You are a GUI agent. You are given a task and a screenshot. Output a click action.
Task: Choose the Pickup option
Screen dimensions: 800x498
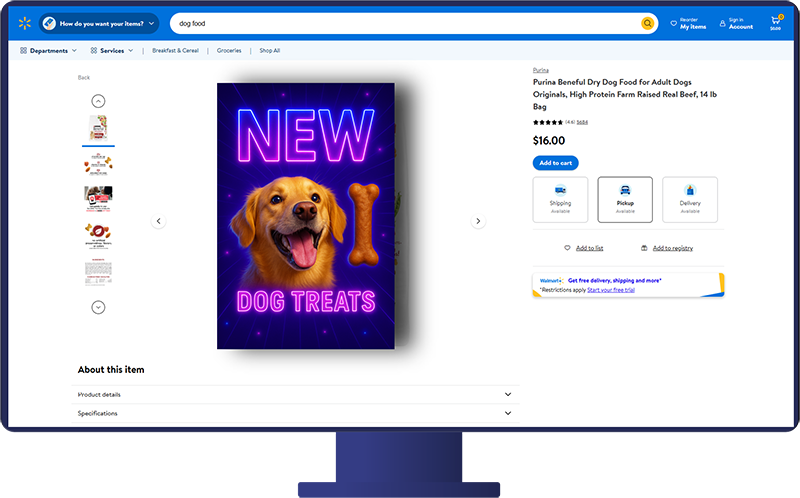[x=625, y=200]
